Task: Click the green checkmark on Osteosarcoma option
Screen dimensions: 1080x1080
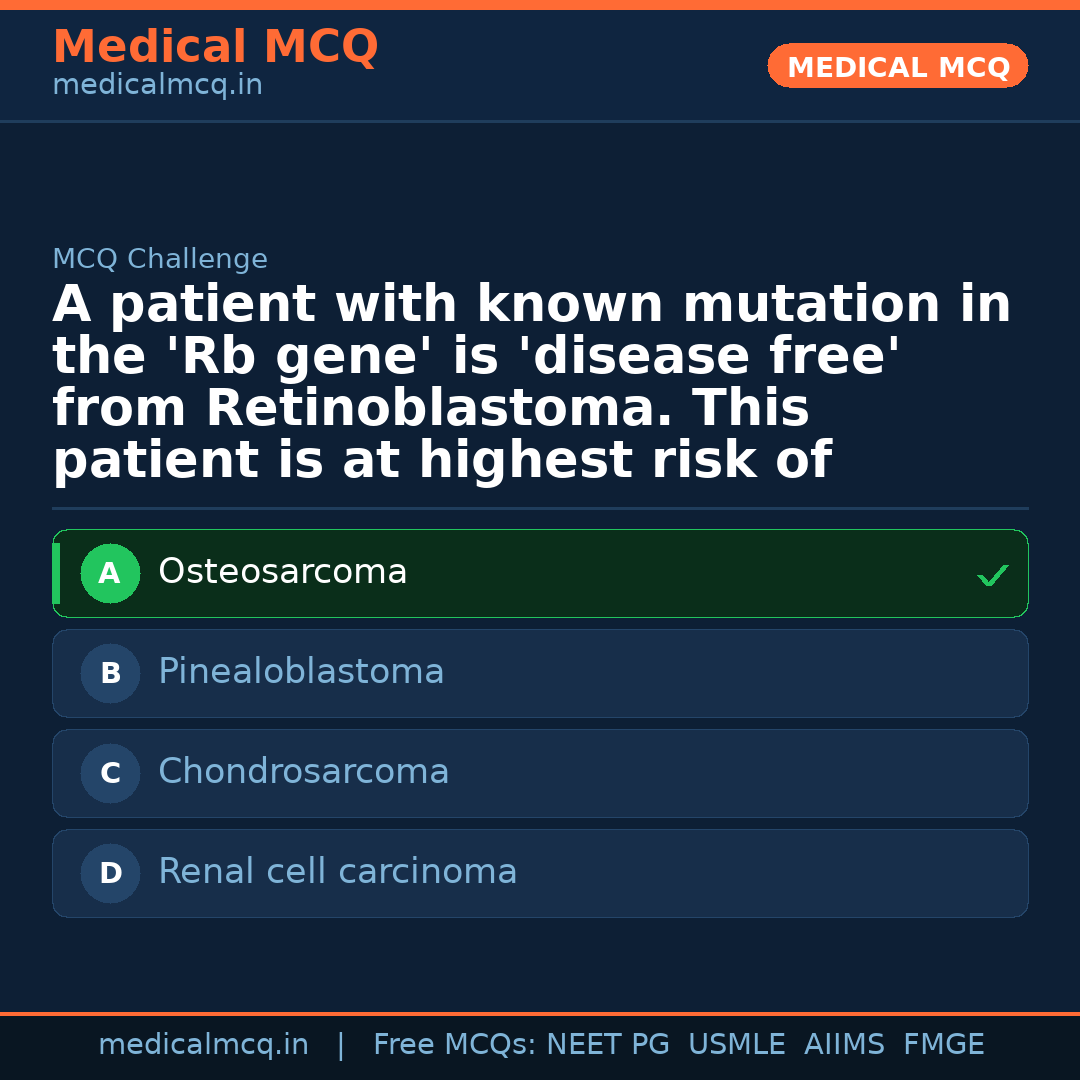Action: click(992, 575)
